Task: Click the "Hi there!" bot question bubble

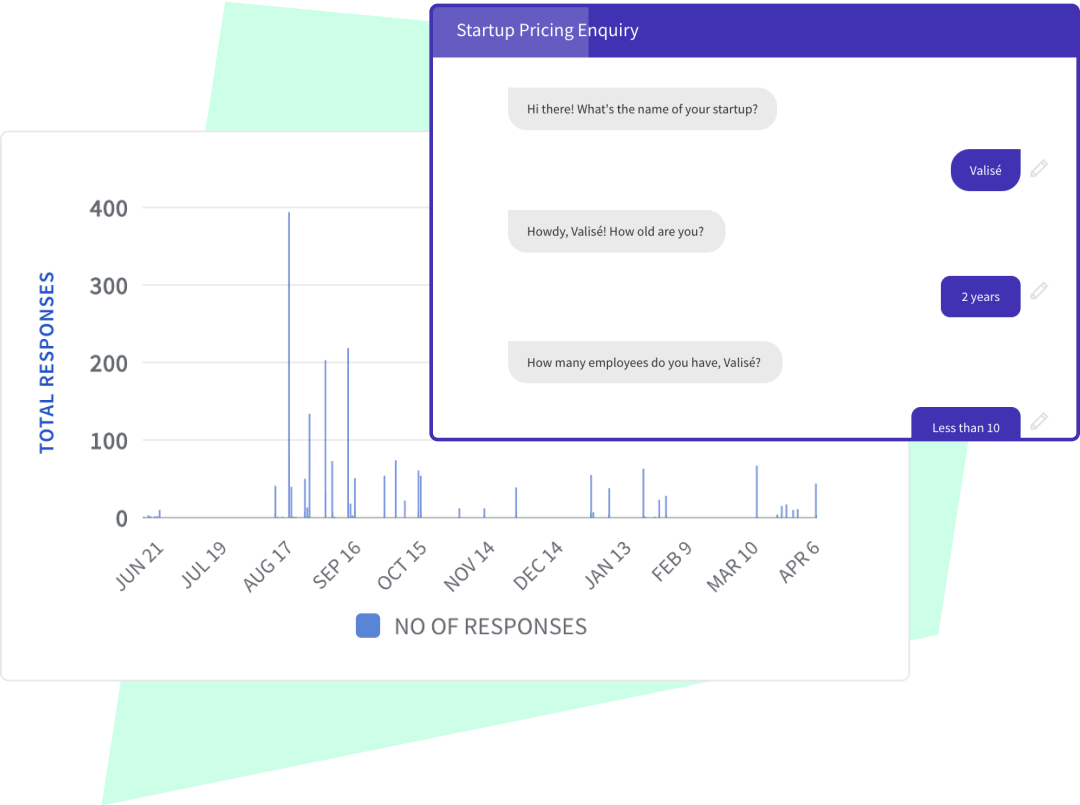Action: pyautogui.click(x=641, y=109)
